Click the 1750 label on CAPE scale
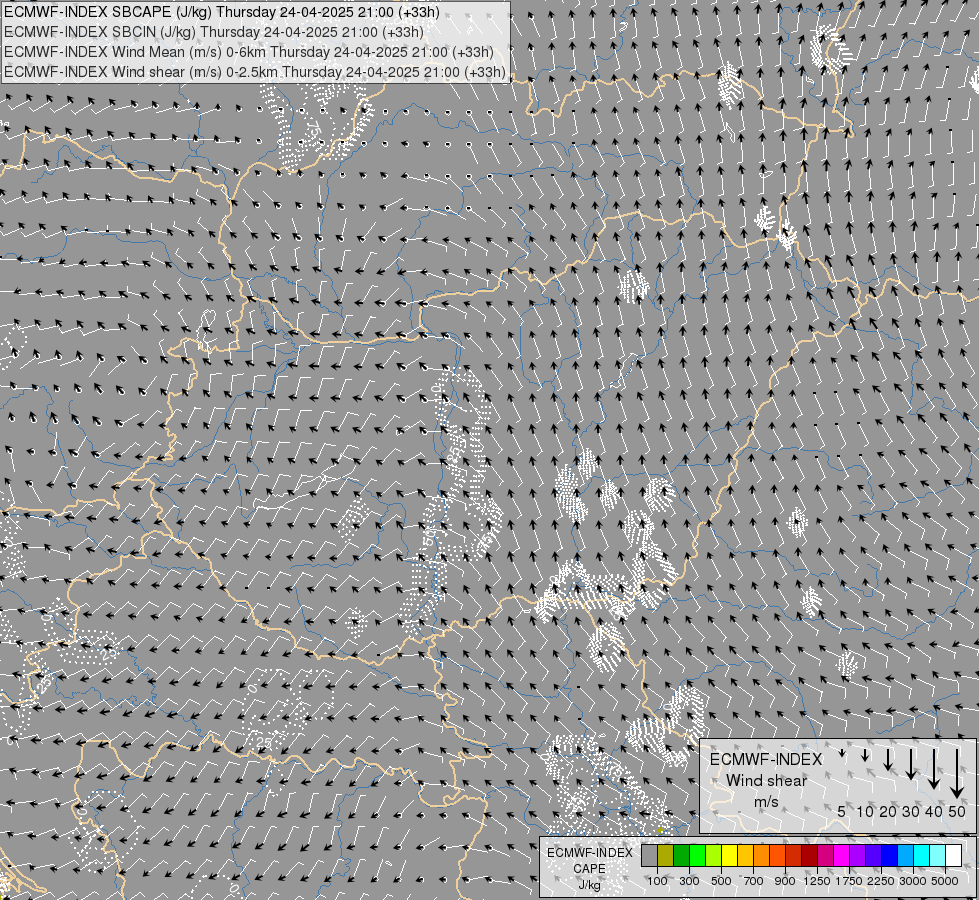 849,881
